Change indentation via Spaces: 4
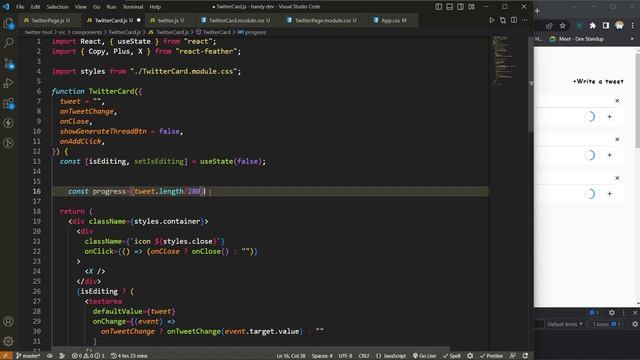Viewport: 640px width, 360px height. [x=322, y=356]
